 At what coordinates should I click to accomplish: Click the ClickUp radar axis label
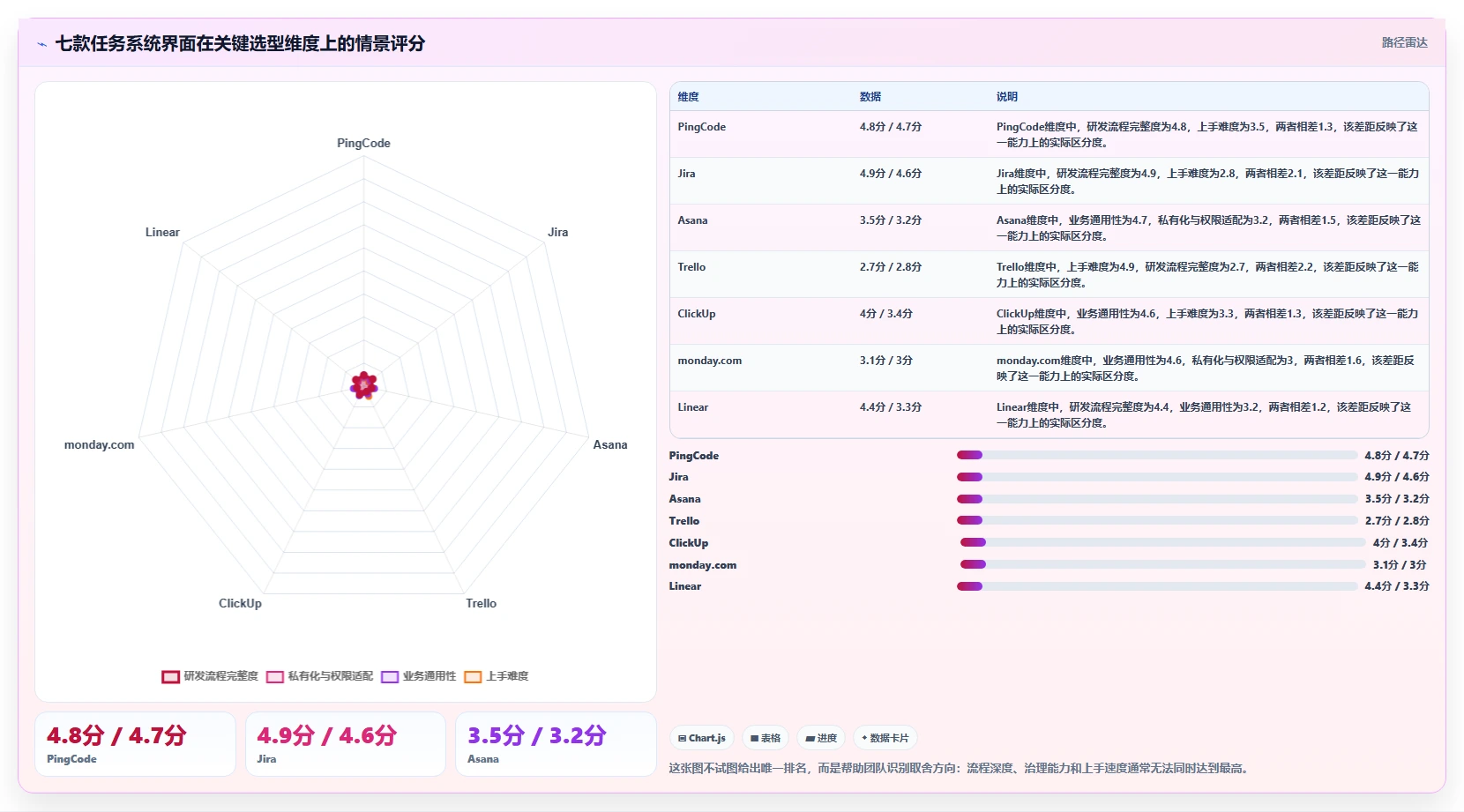[x=240, y=603]
